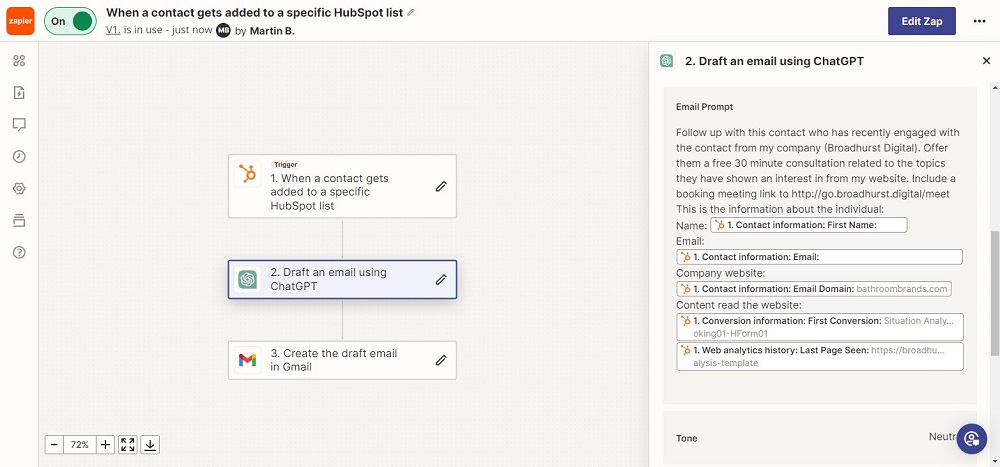This screenshot has width=1000, height=467.
Task: Edit step 1 using its pencil icon
Action: pos(441,186)
